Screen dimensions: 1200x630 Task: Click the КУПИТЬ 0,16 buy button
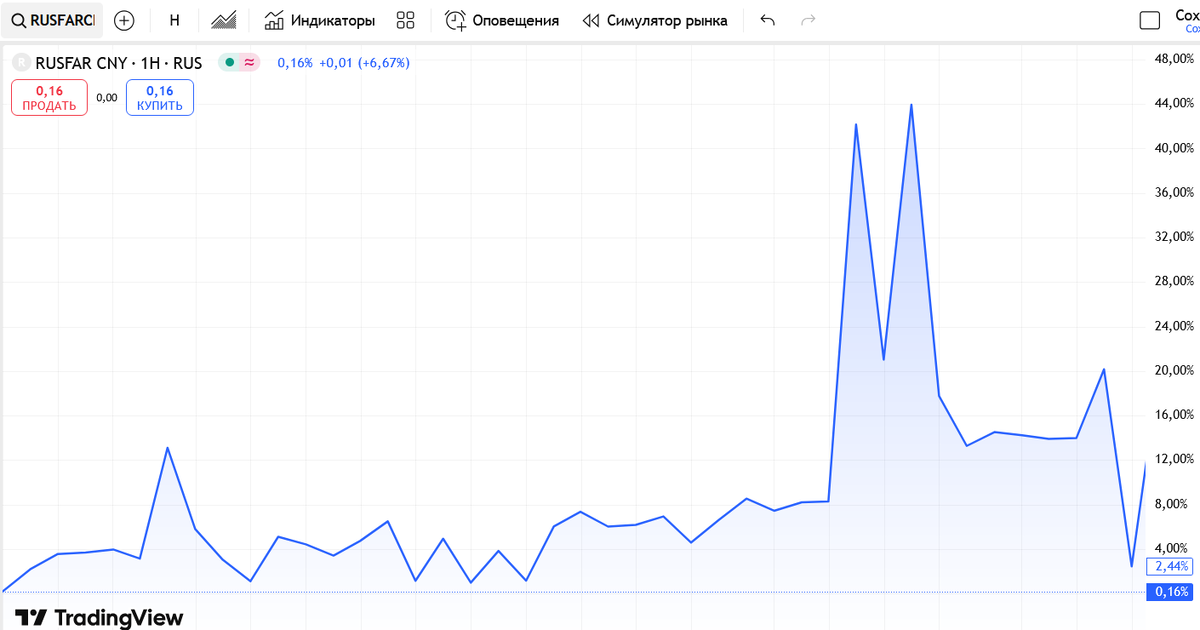coord(160,98)
